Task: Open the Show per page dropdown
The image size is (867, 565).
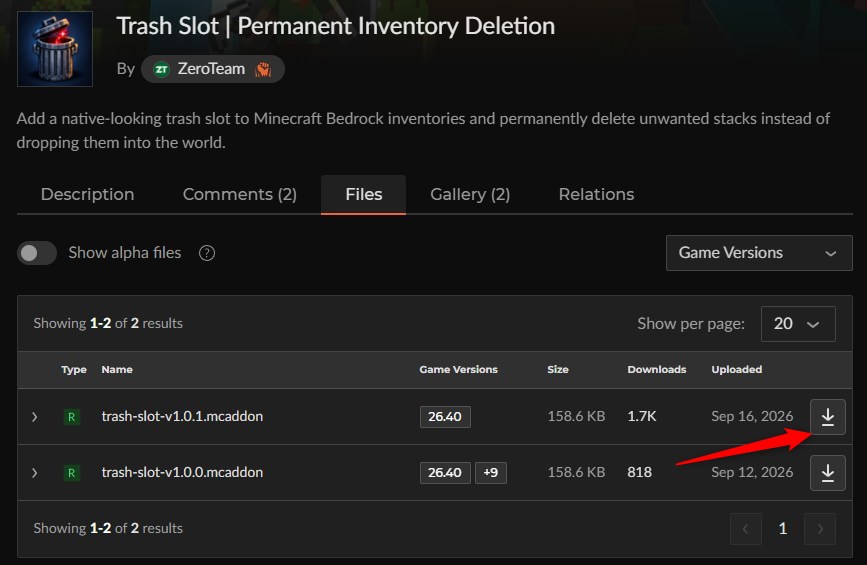Action: coord(798,324)
